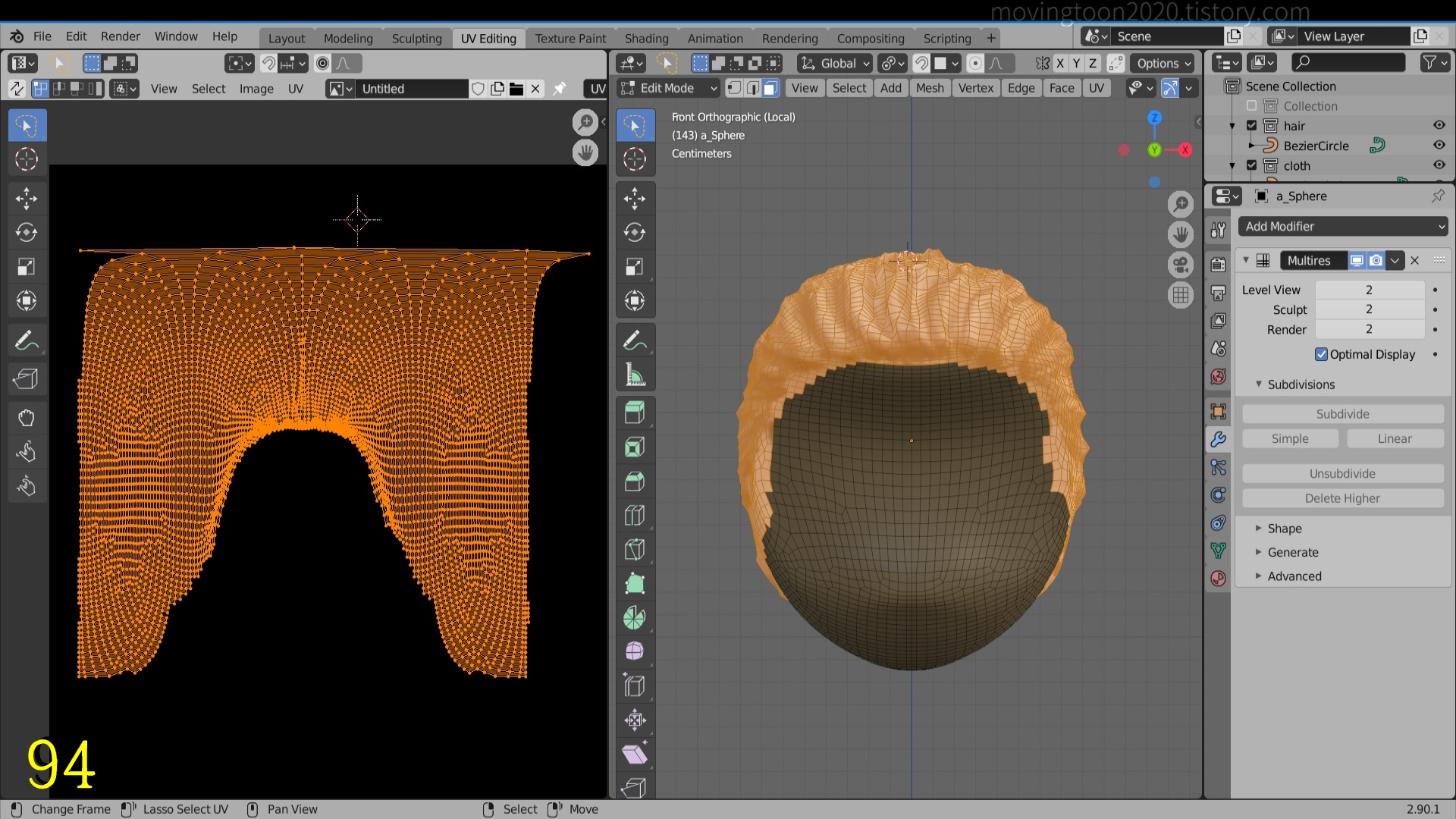Screen dimensions: 1456x819
Task: Activate the Grab tool in UV editor
Action: tap(27, 418)
